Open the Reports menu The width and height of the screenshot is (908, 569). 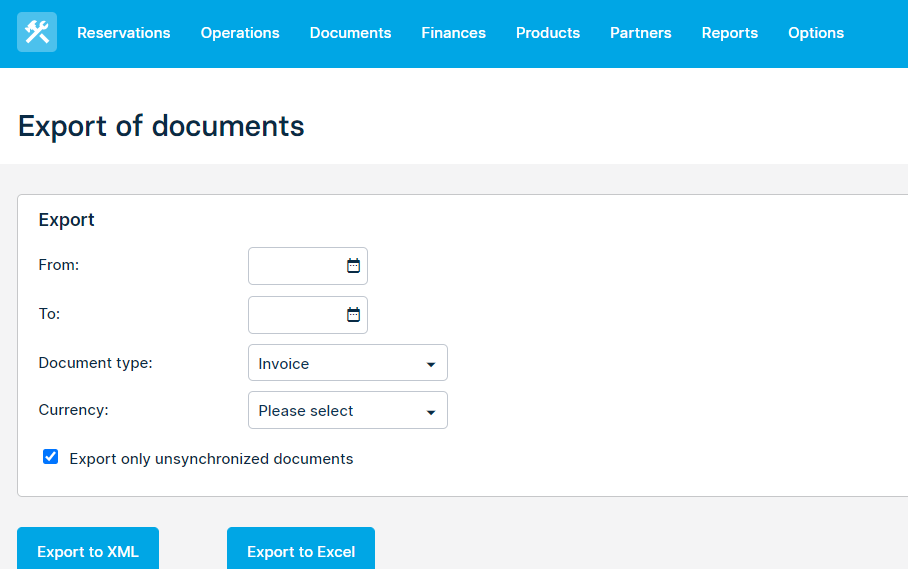pyautogui.click(x=730, y=33)
